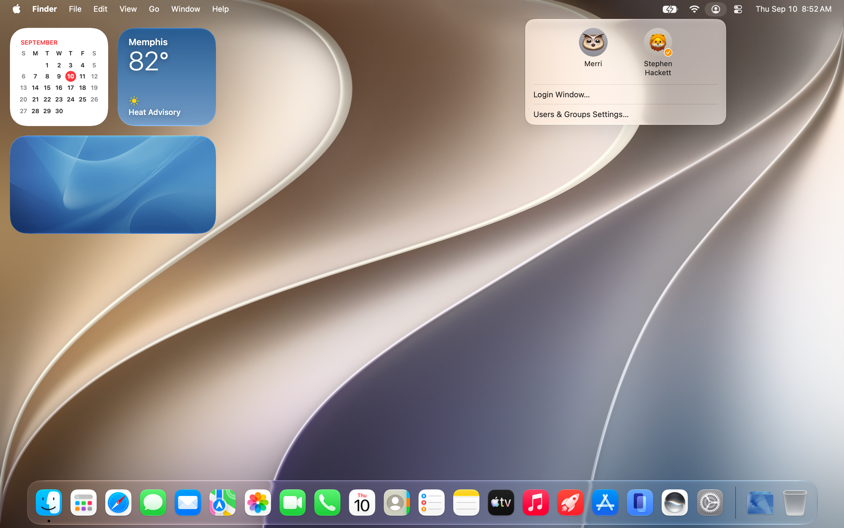Switch to the Merri user account
The width and height of the screenshot is (844, 528).
(593, 48)
